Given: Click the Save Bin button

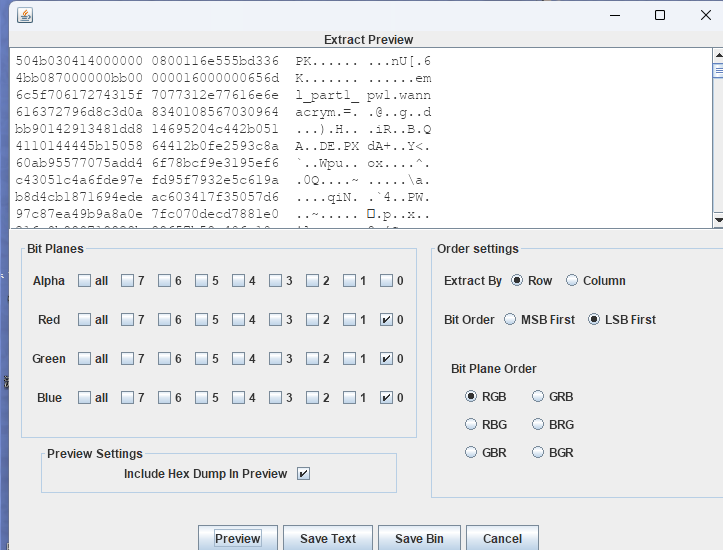Looking at the screenshot, I should click(419, 538).
